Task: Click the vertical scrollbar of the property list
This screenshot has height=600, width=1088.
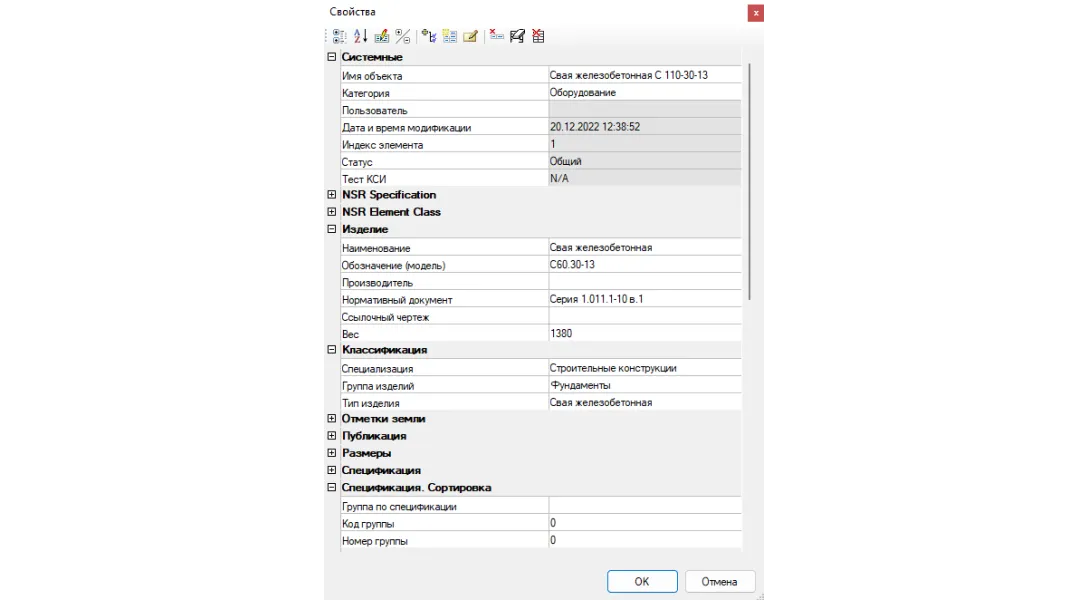Action: [x=749, y=180]
